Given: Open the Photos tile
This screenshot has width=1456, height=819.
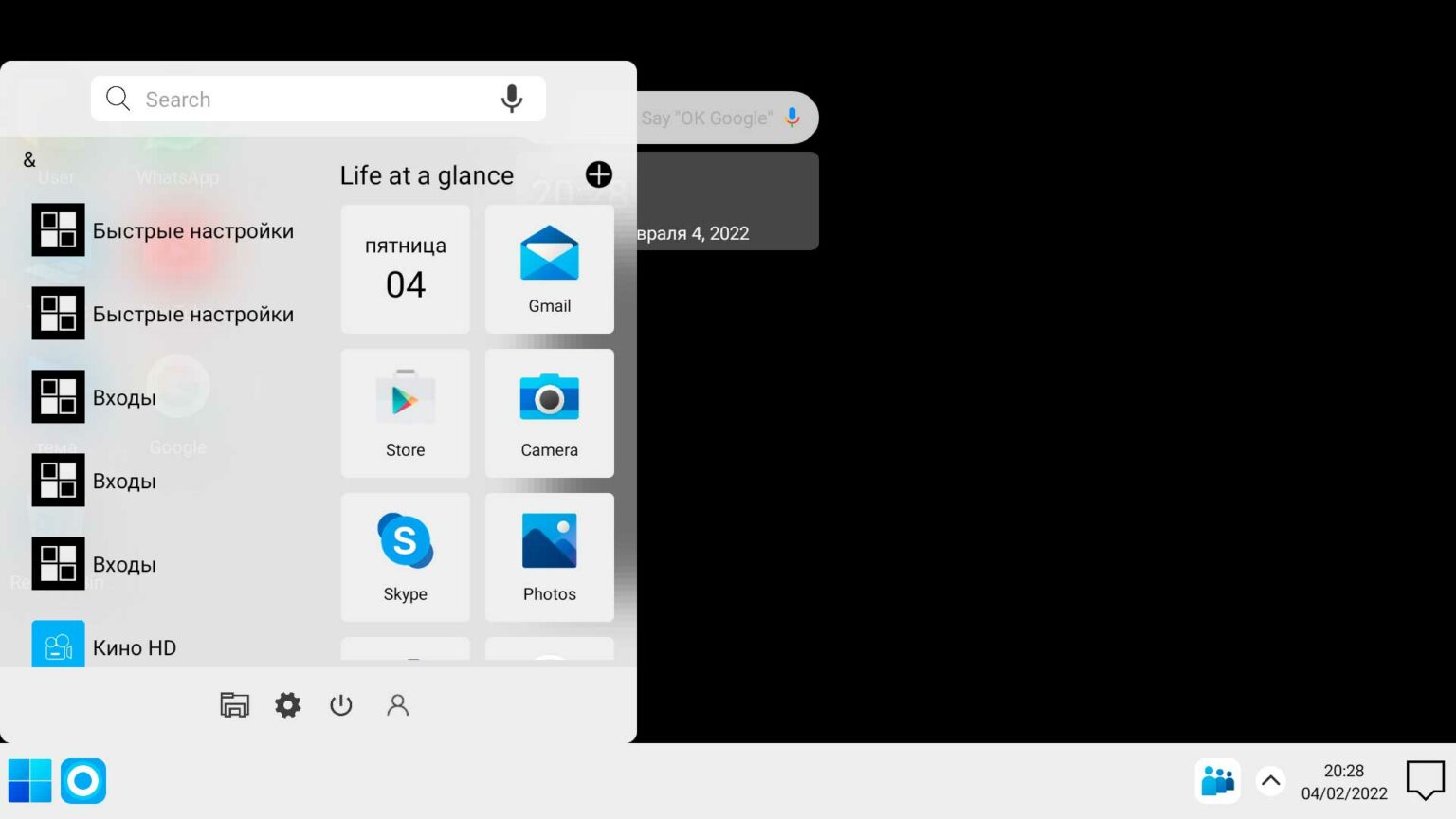Looking at the screenshot, I should (549, 557).
